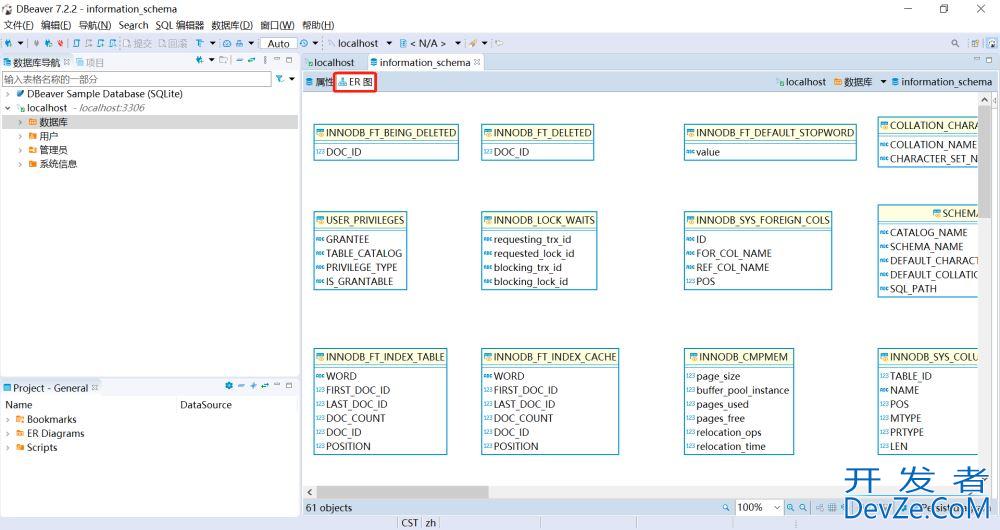
Task: Click diagram search magnifier icon beside 100%
Action: tap(726, 508)
